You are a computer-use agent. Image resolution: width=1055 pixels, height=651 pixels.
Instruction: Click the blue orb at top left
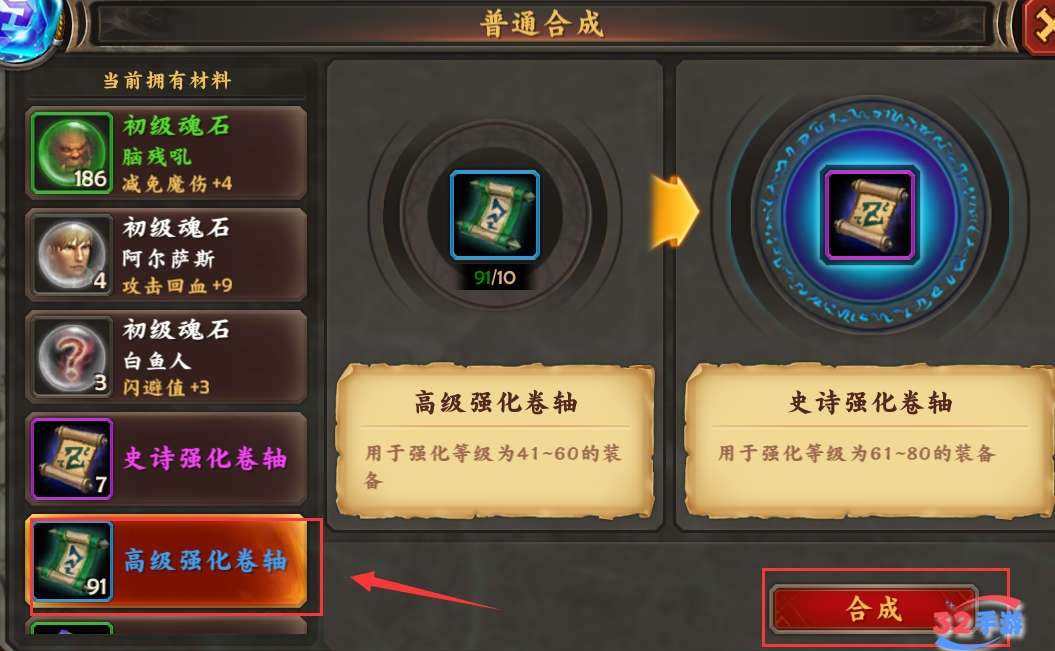tap(28, 28)
